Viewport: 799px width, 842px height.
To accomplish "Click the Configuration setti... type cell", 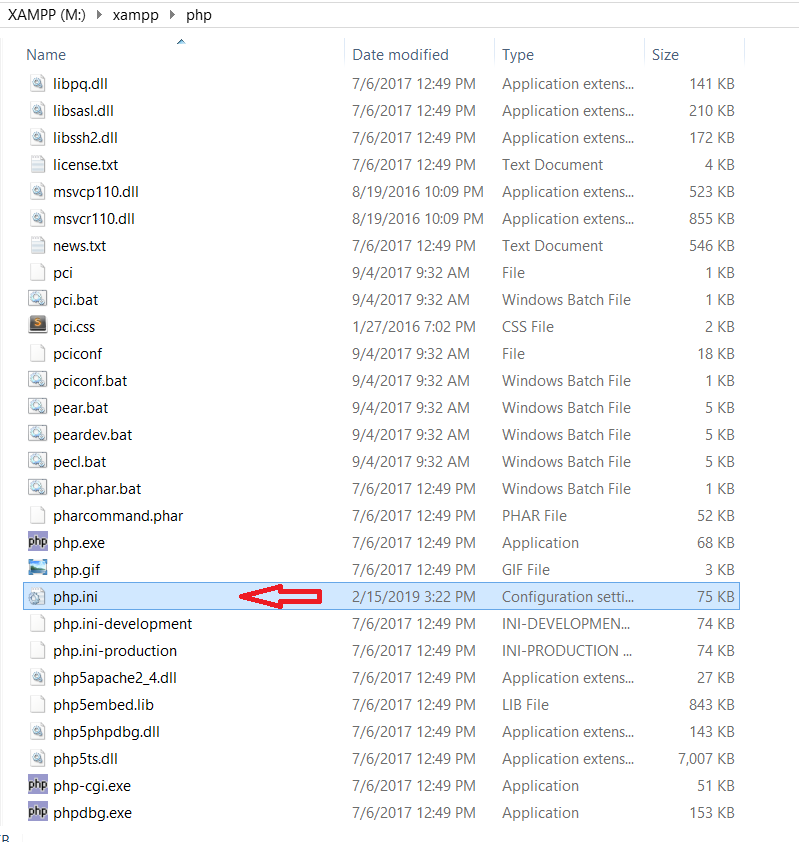I will 568,597.
